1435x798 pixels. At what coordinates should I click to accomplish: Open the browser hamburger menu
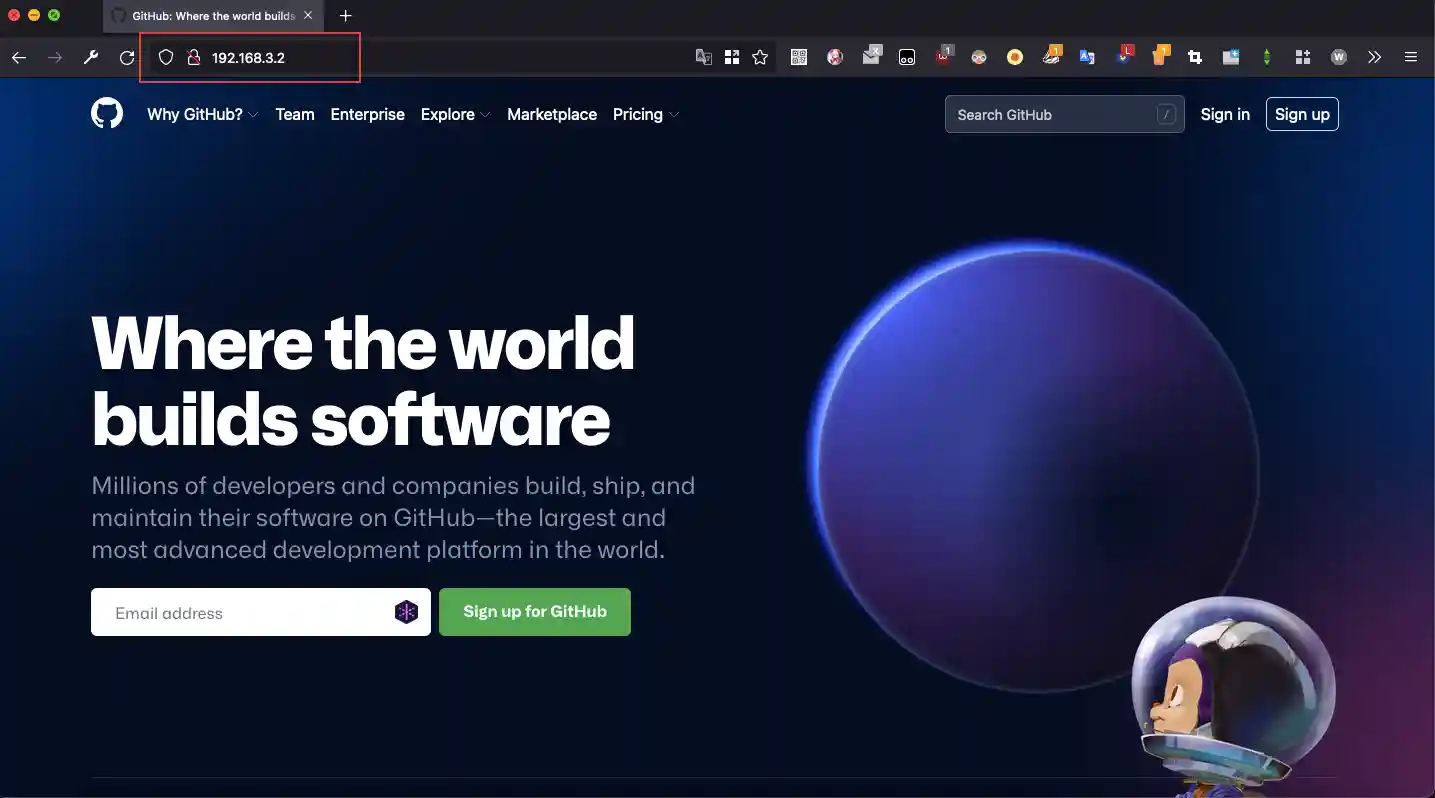point(1411,58)
